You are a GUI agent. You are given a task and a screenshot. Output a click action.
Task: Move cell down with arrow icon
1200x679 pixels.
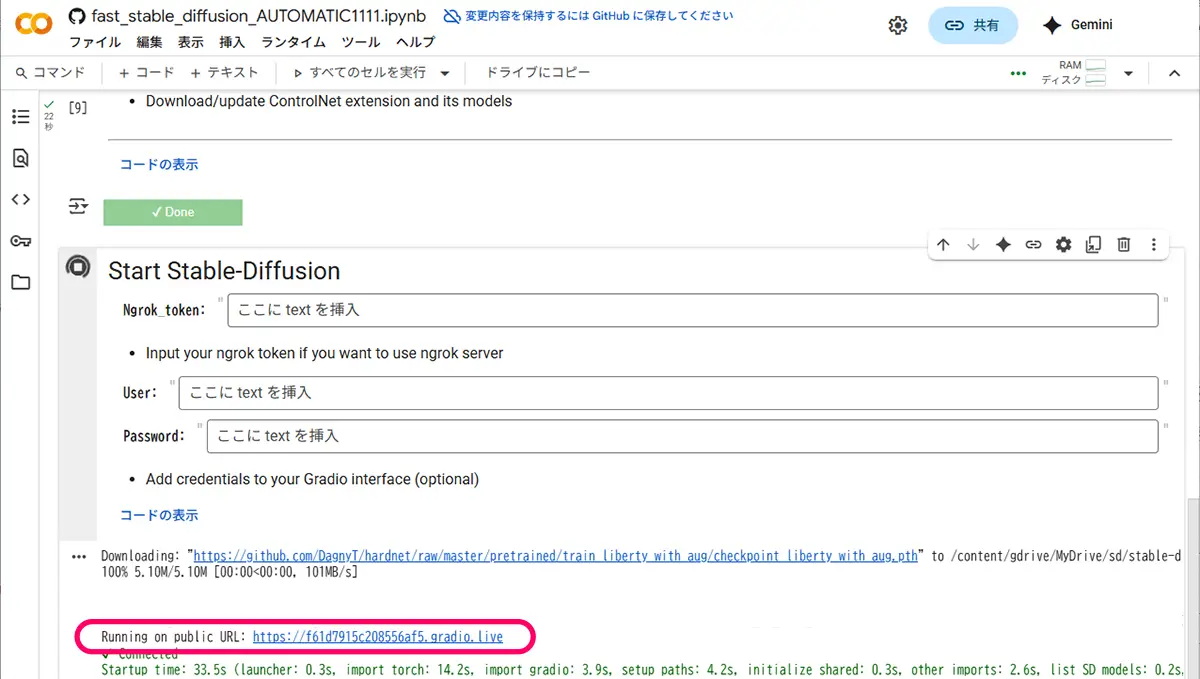pos(973,245)
